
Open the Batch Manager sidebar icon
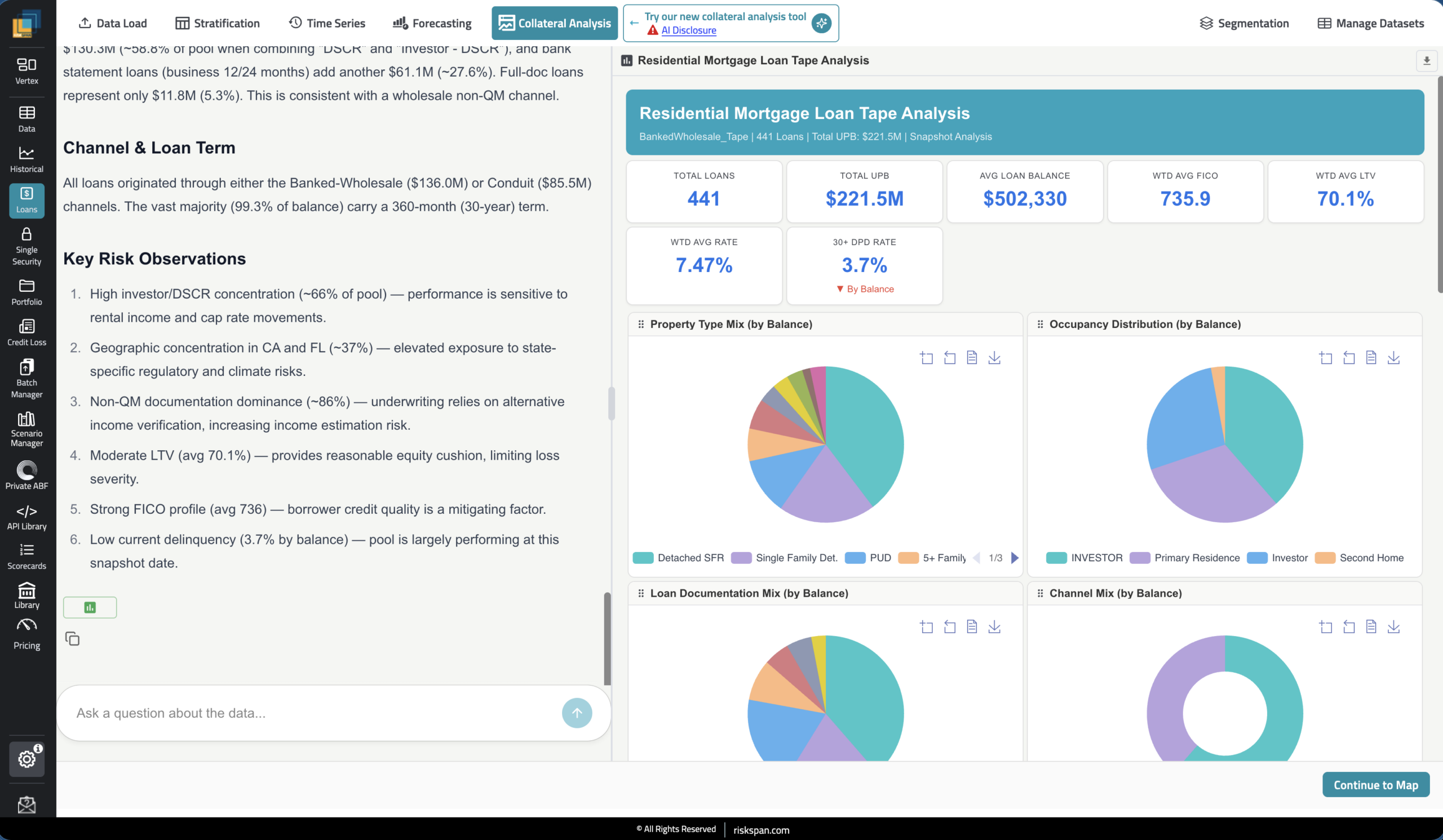pyautogui.click(x=26, y=379)
